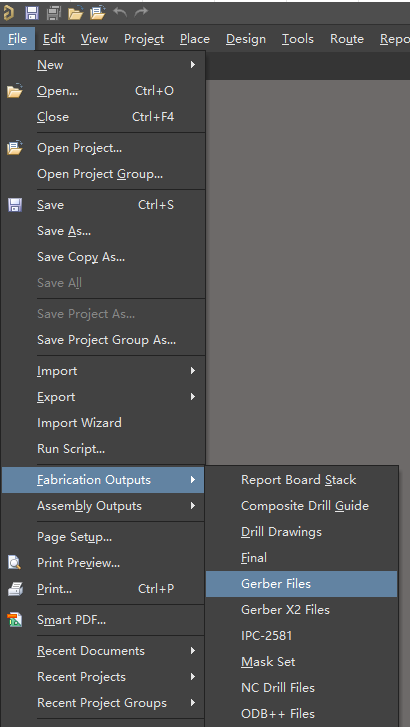Click the Print Preview magnifier icon
The image size is (410, 727).
[15, 563]
